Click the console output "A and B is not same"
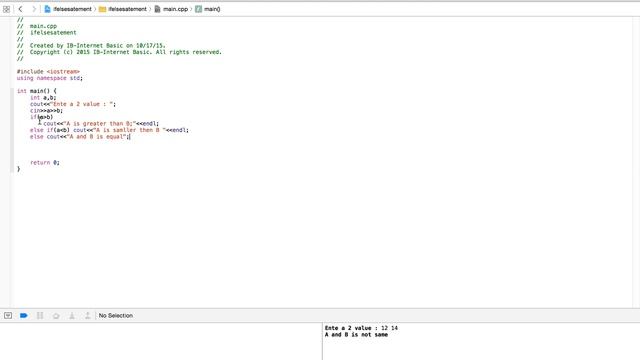The image size is (640, 360). point(356,335)
